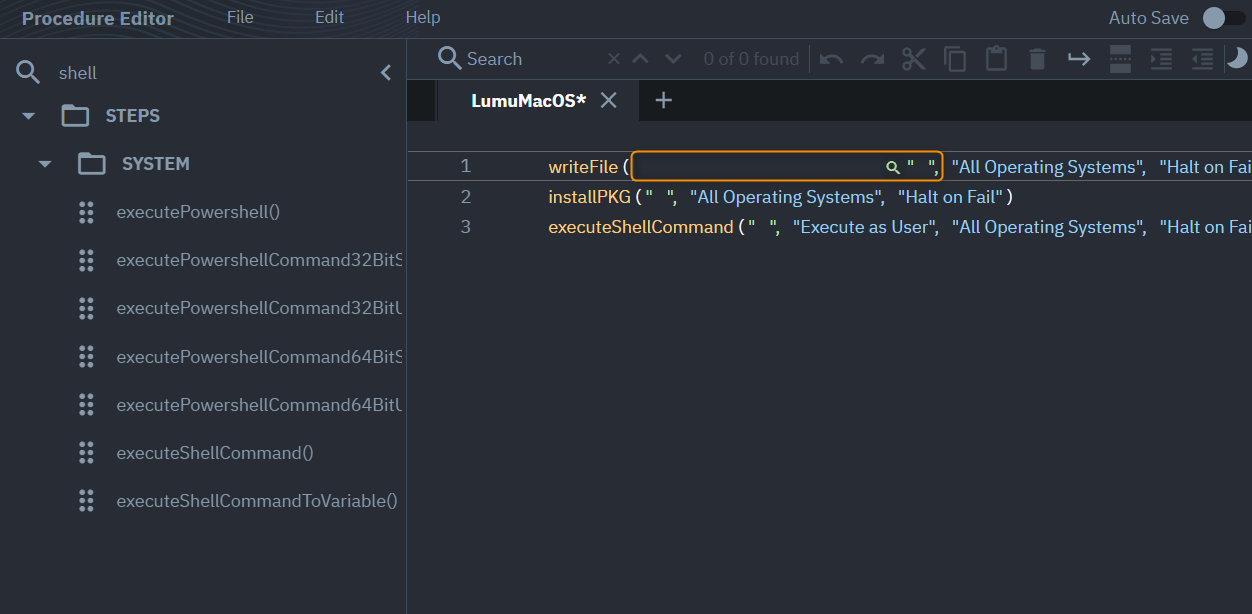This screenshot has width=1252, height=614.
Task: Open the Help menu
Action: [x=422, y=17]
